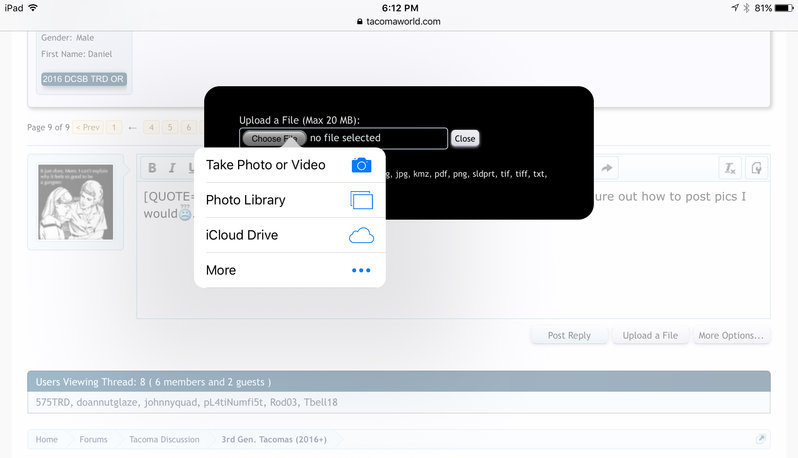Go to previous page with Prev link

pos(88,127)
